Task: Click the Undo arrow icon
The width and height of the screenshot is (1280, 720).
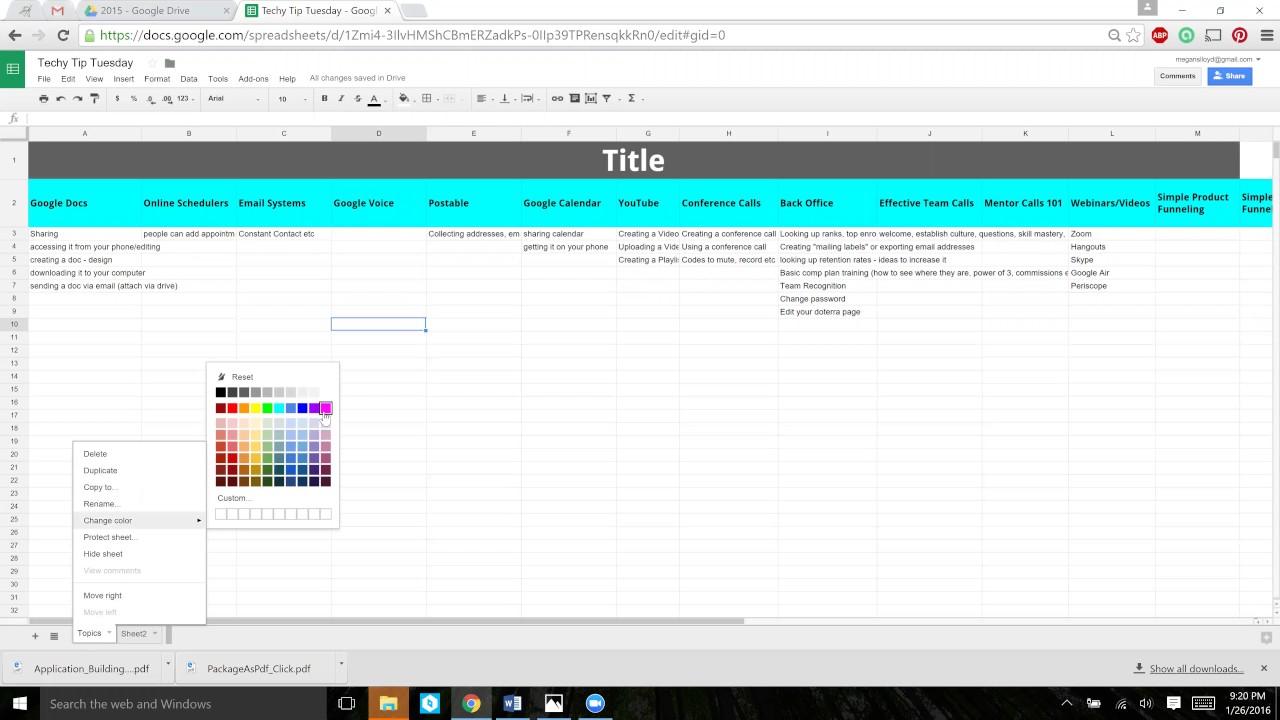Action: [x=60, y=98]
